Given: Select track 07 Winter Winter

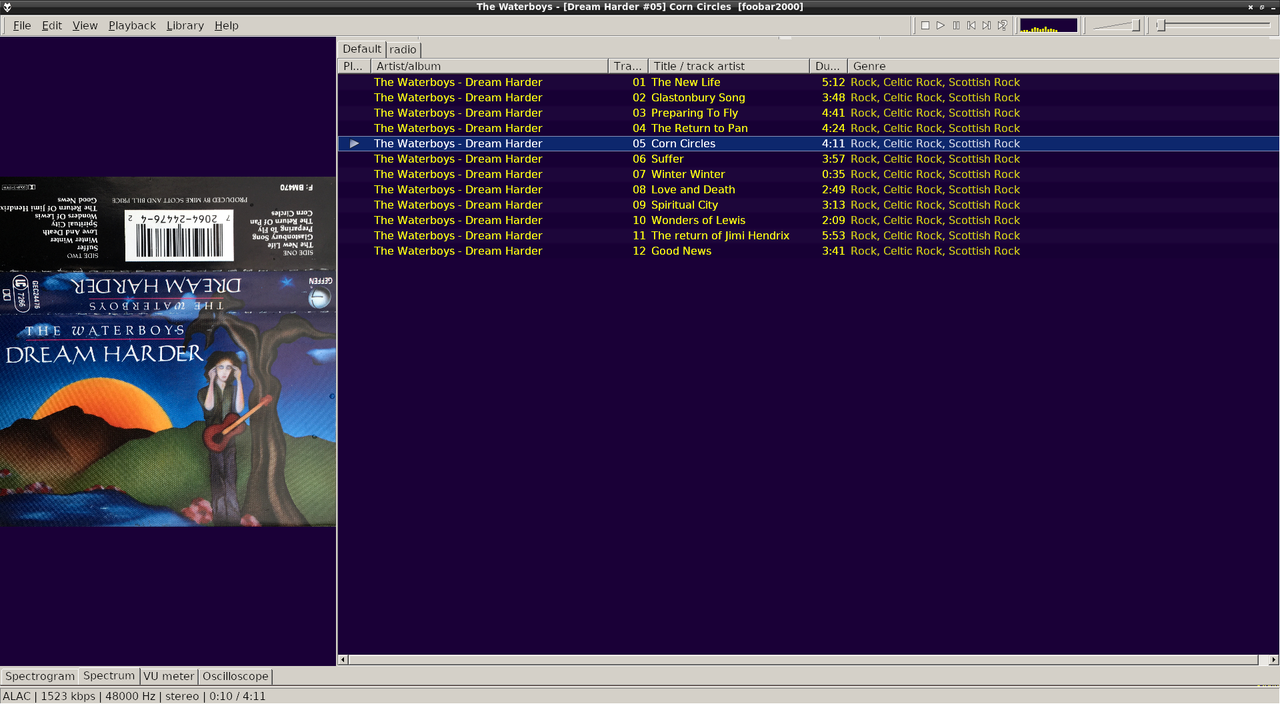Looking at the screenshot, I should (x=808, y=174).
